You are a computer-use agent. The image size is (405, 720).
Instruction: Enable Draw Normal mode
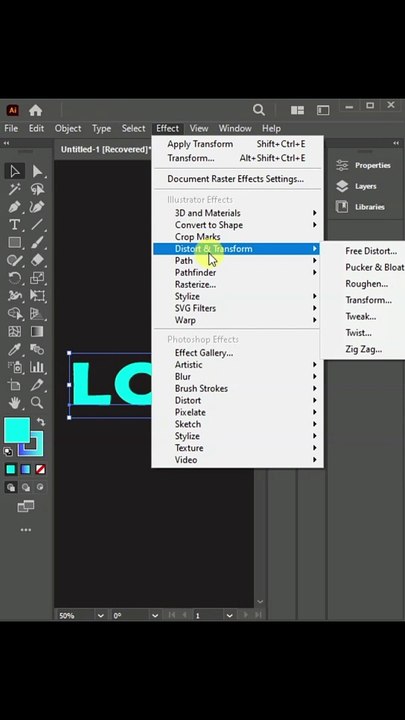(11, 487)
